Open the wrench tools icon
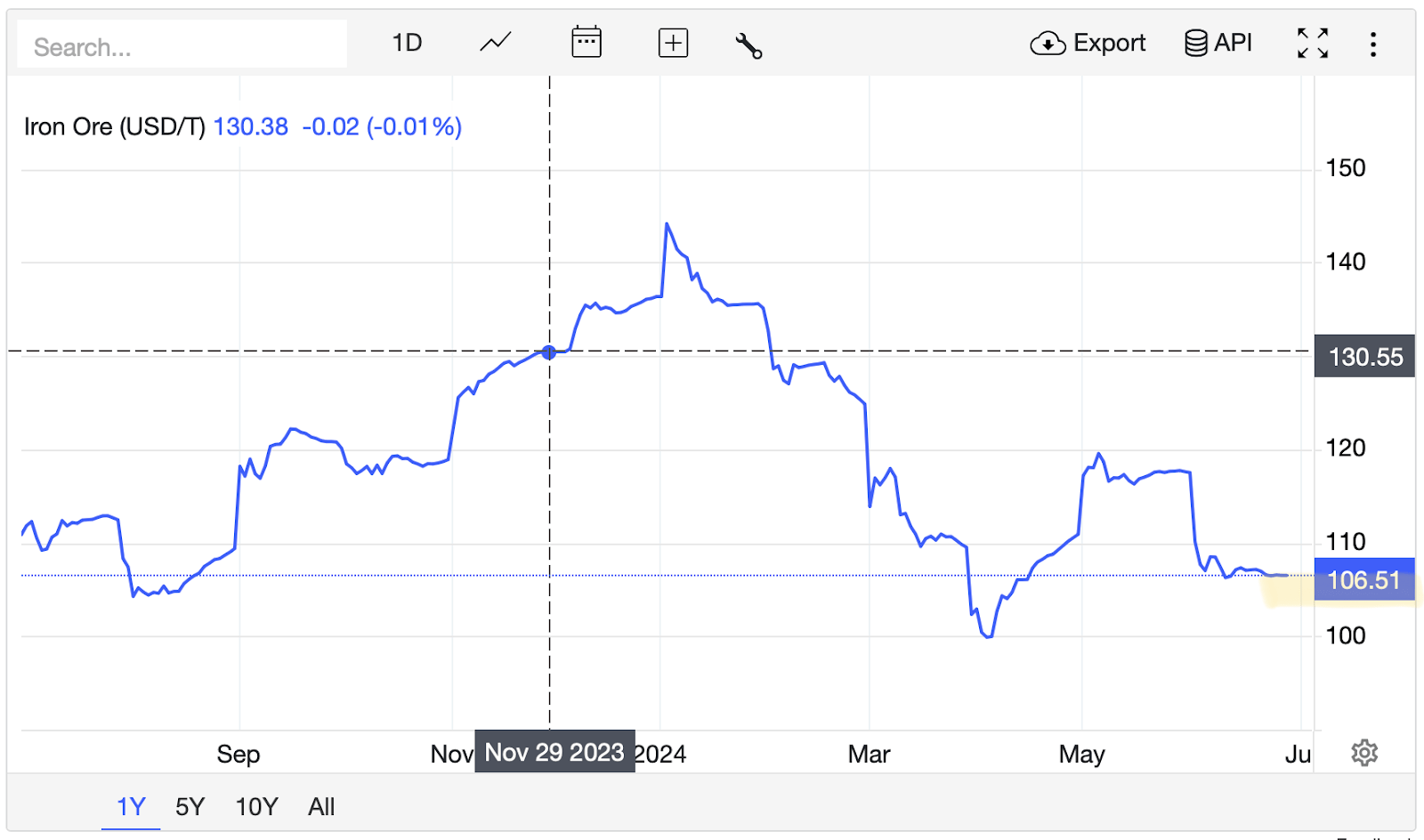The image size is (1424, 840). [748, 44]
